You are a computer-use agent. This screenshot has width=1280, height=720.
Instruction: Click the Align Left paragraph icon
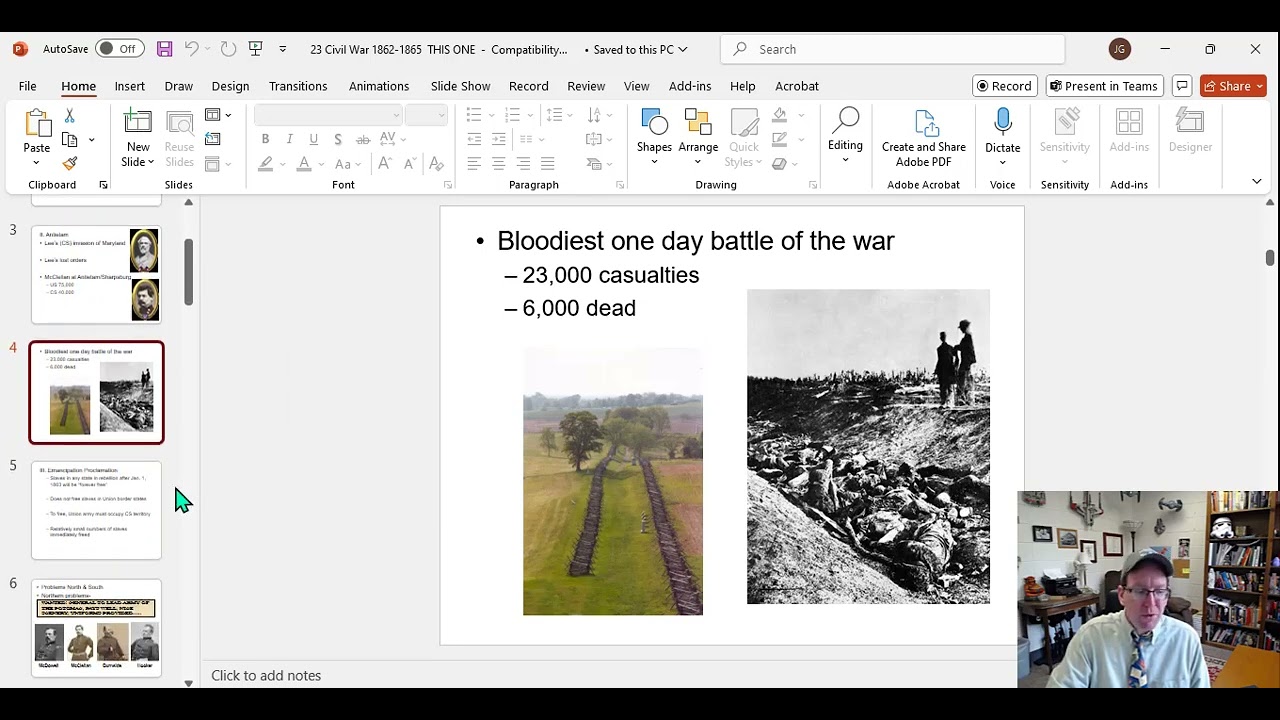click(x=474, y=163)
